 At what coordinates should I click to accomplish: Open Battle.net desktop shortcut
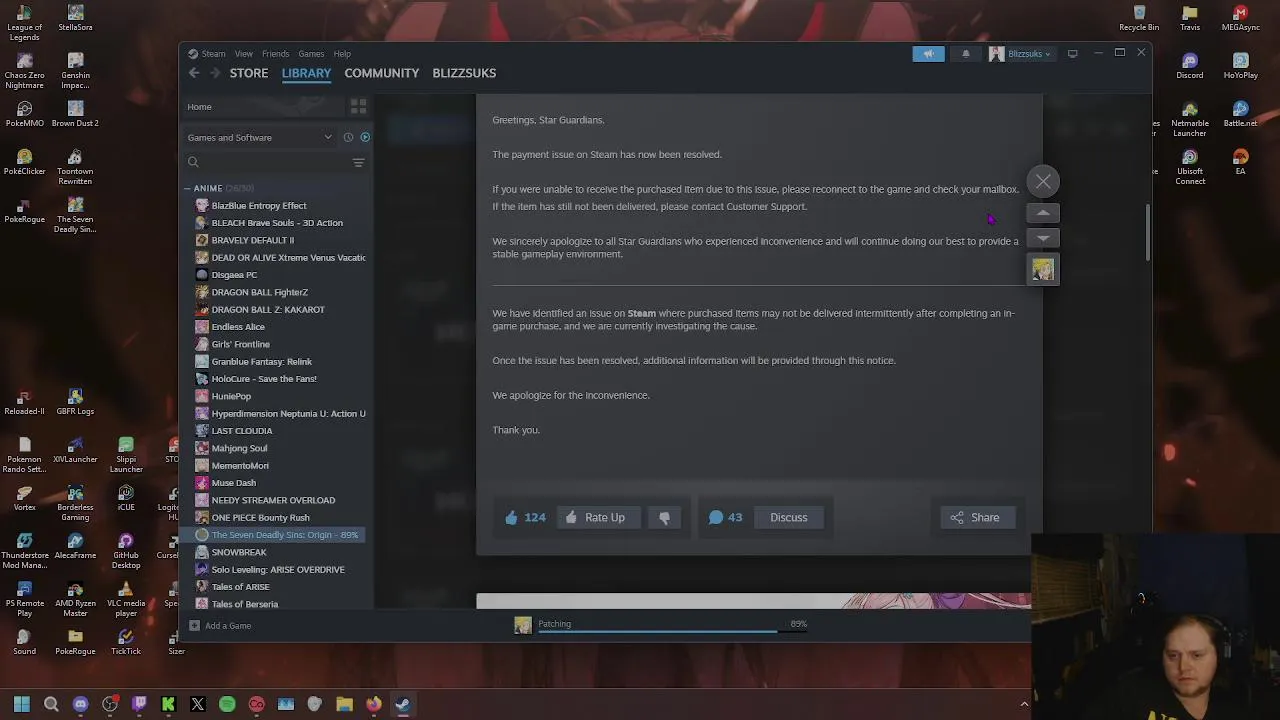1240,114
